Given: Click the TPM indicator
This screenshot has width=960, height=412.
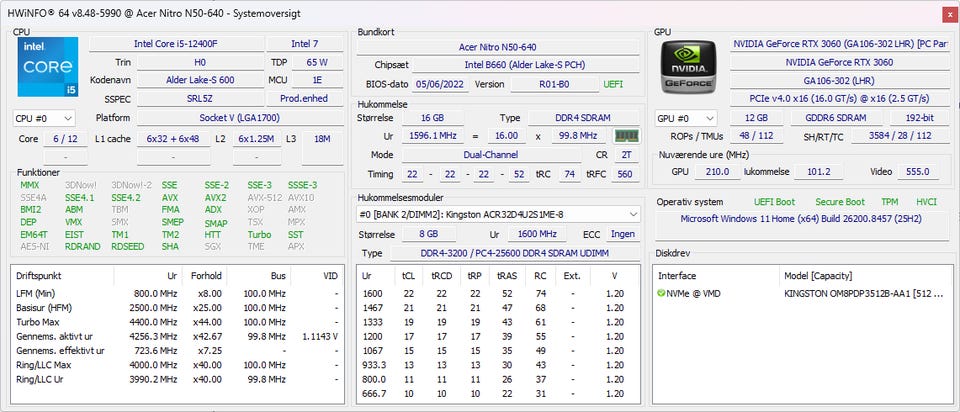Looking at the screenshot, I should [x=890, y=201].
